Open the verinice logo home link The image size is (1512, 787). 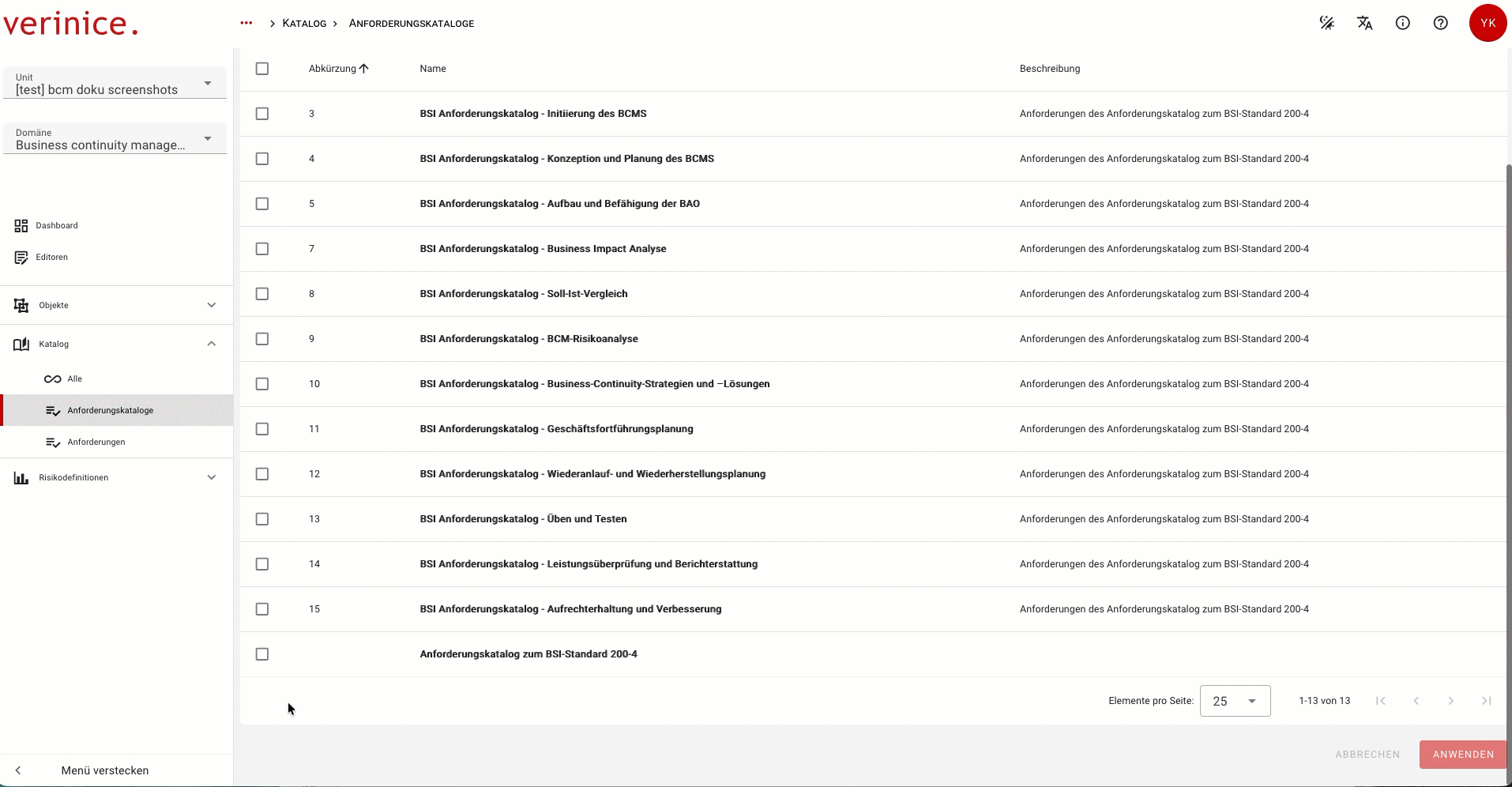point(71,24)
